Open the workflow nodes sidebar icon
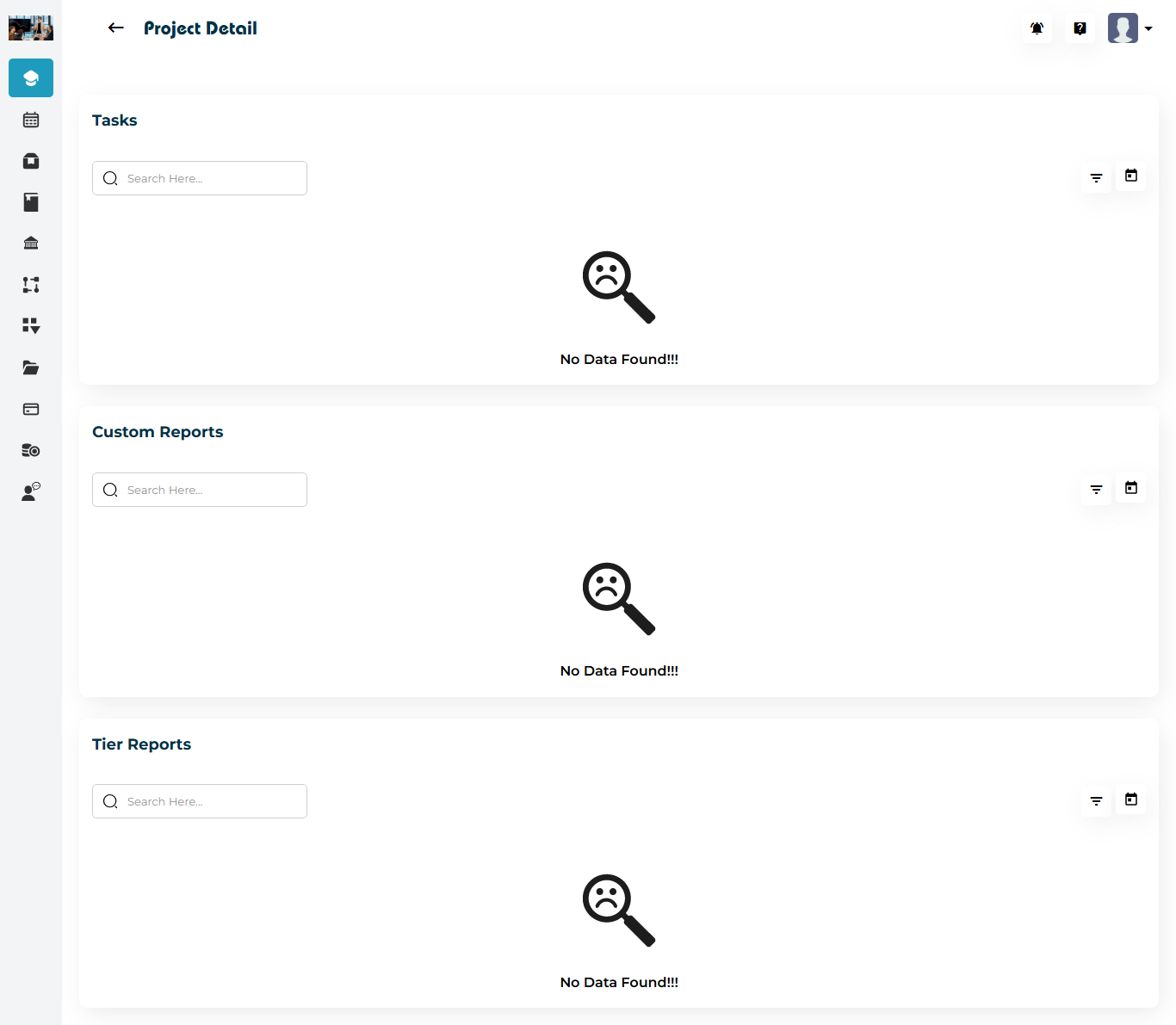This screenshot has height=1025, width=1176. 31,285
